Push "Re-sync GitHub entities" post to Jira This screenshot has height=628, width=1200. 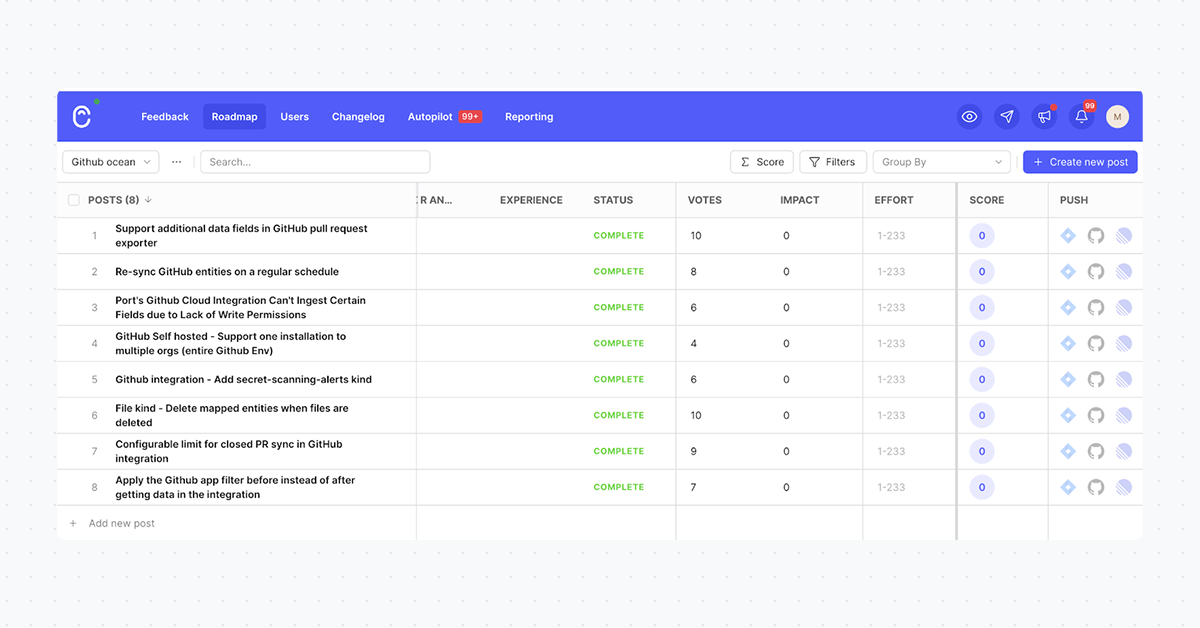pos(1068,272)
